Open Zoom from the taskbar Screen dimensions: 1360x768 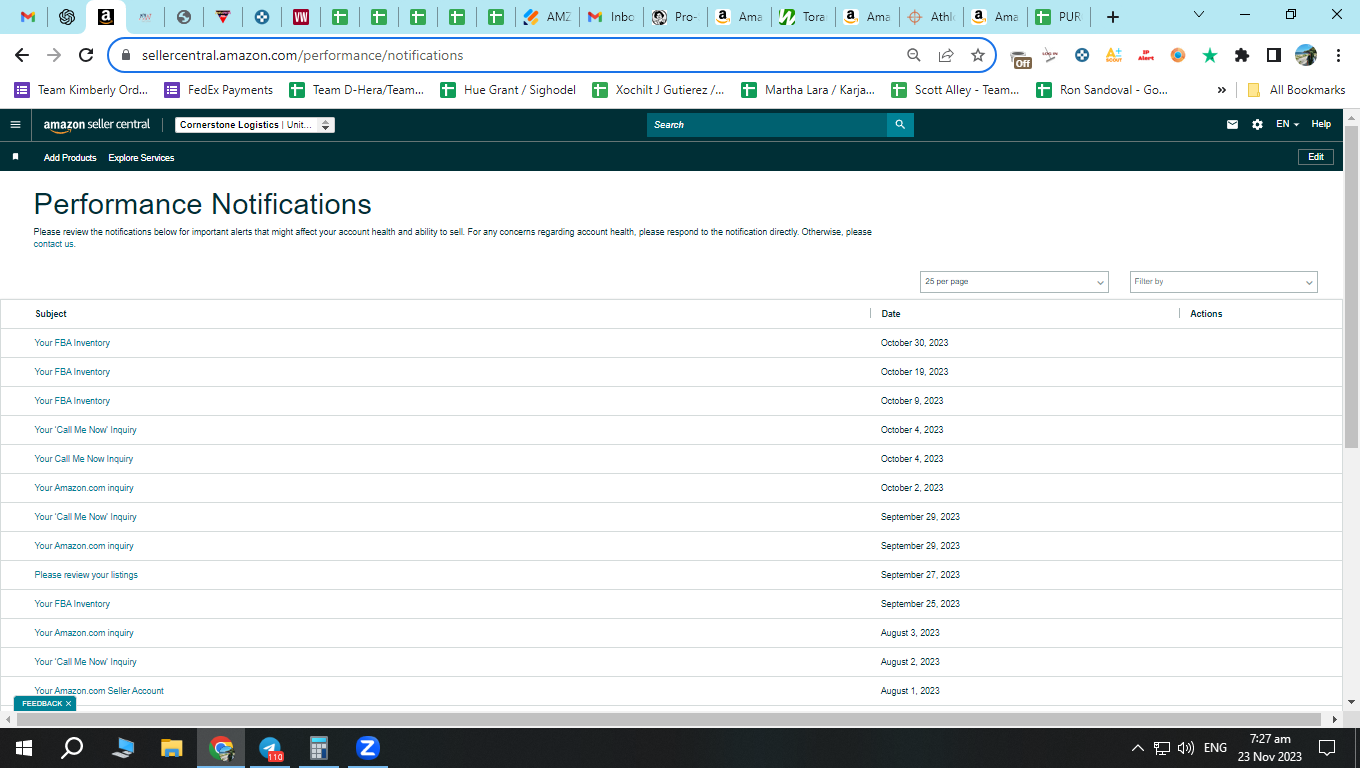(368, 747)
